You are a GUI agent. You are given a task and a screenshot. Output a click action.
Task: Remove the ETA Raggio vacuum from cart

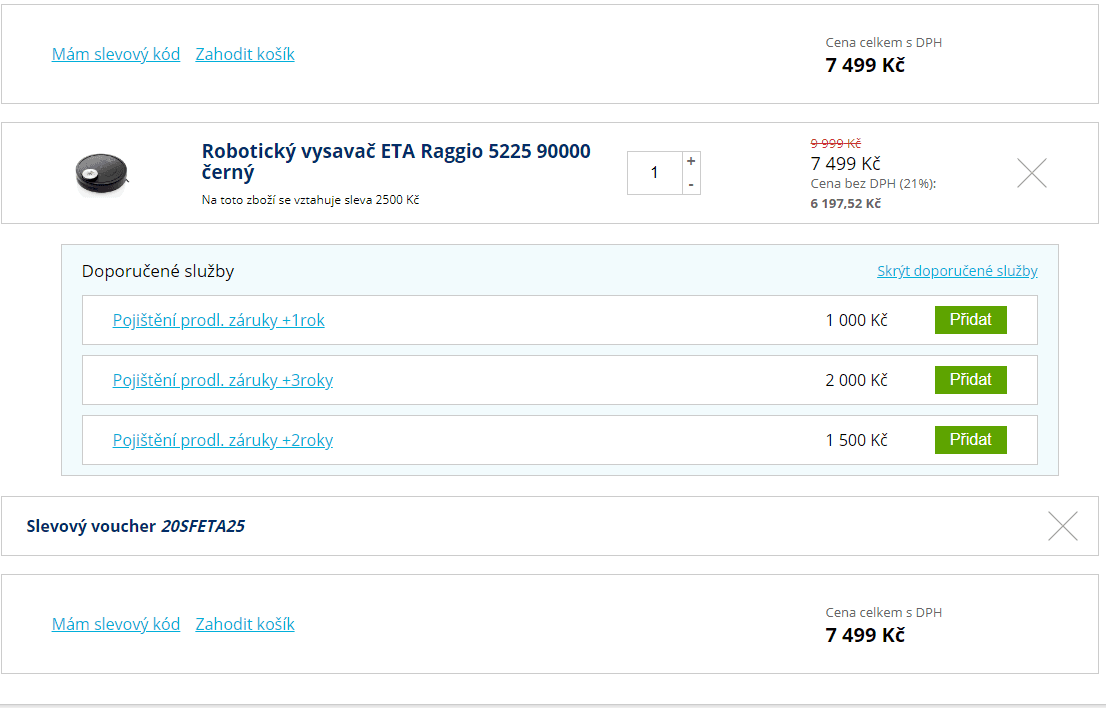point(1032,173)
